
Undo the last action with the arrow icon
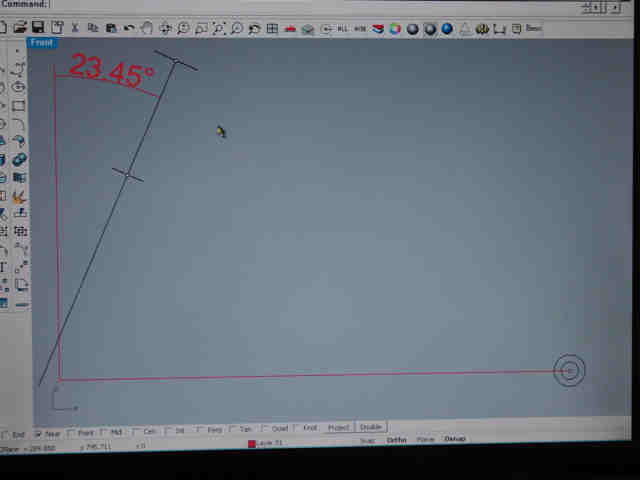[129, 28]
